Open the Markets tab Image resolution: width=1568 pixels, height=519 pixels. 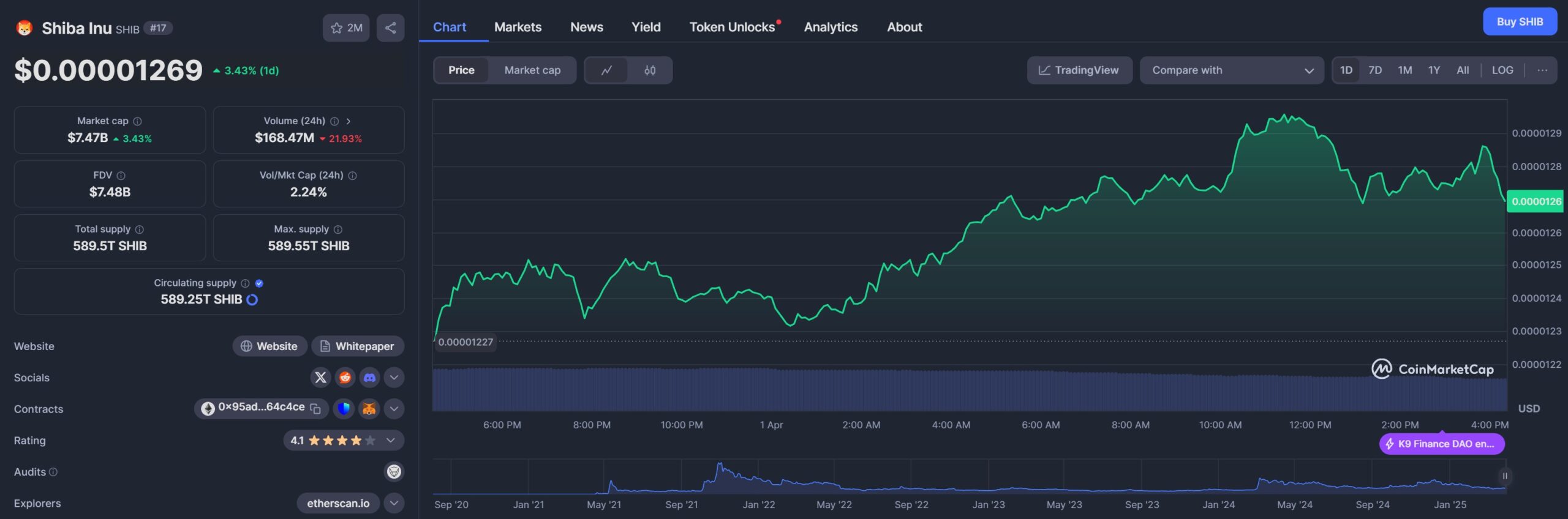tap(518, 27)
